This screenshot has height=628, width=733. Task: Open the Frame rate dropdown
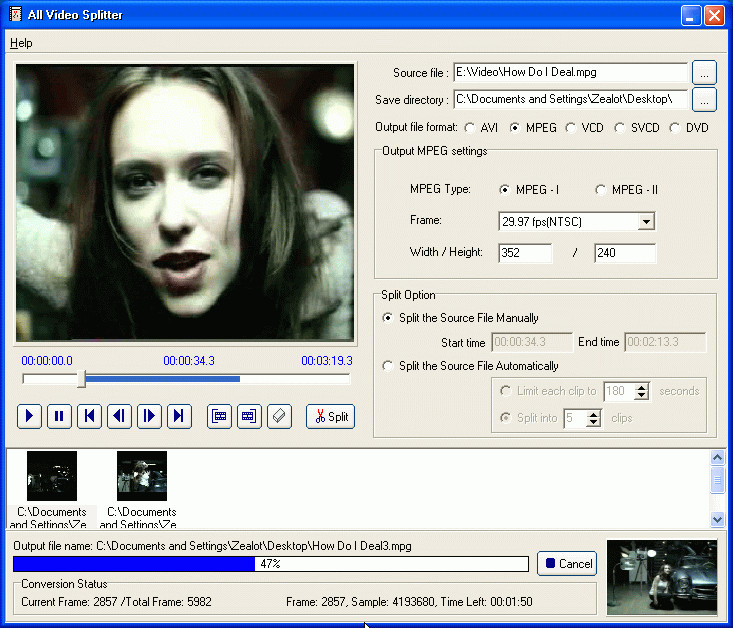pos(646,222)
